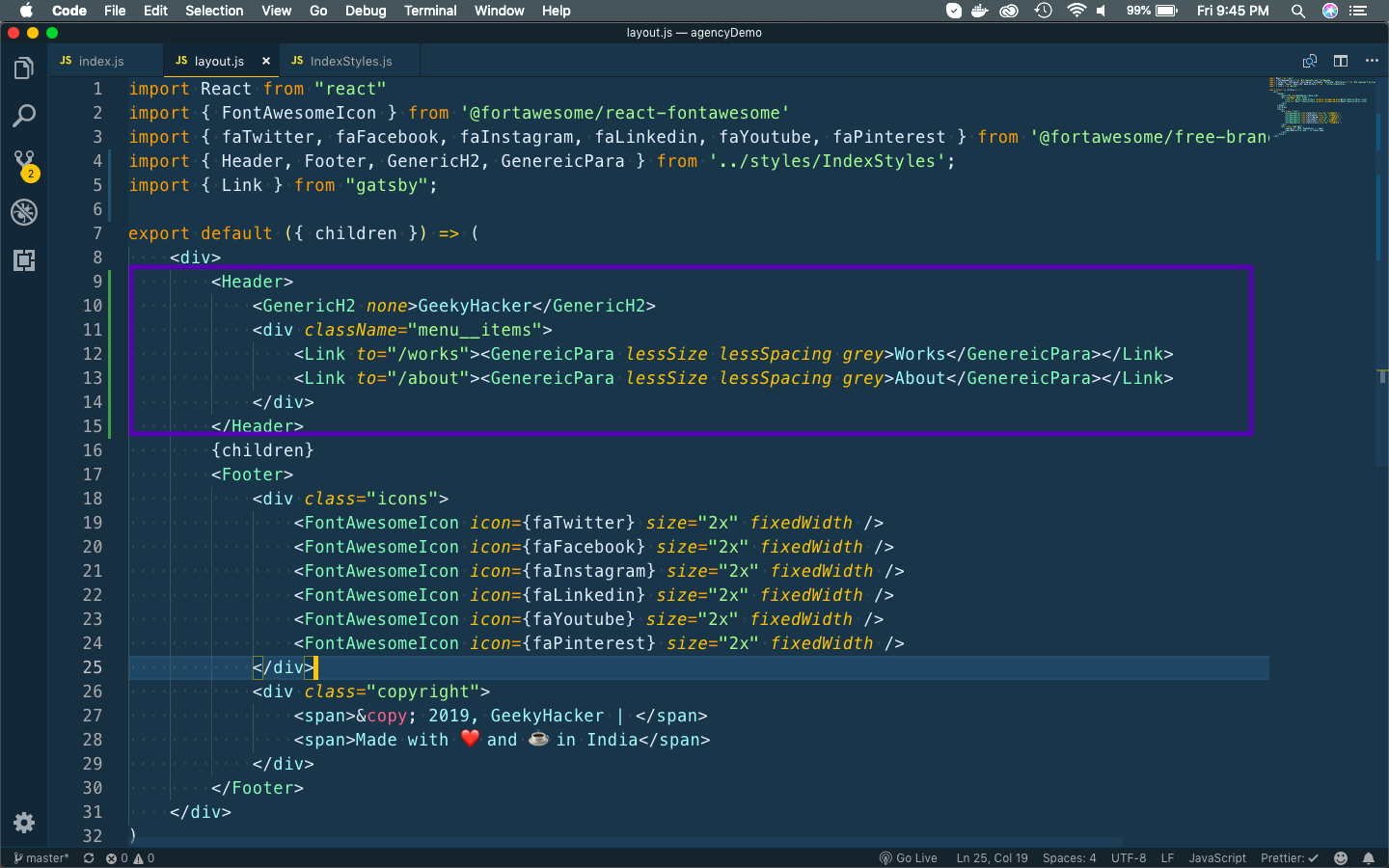This screenshot has width=1389, height=868.
Task: Change language mode via JavaScript
Action: [1217, 858]
